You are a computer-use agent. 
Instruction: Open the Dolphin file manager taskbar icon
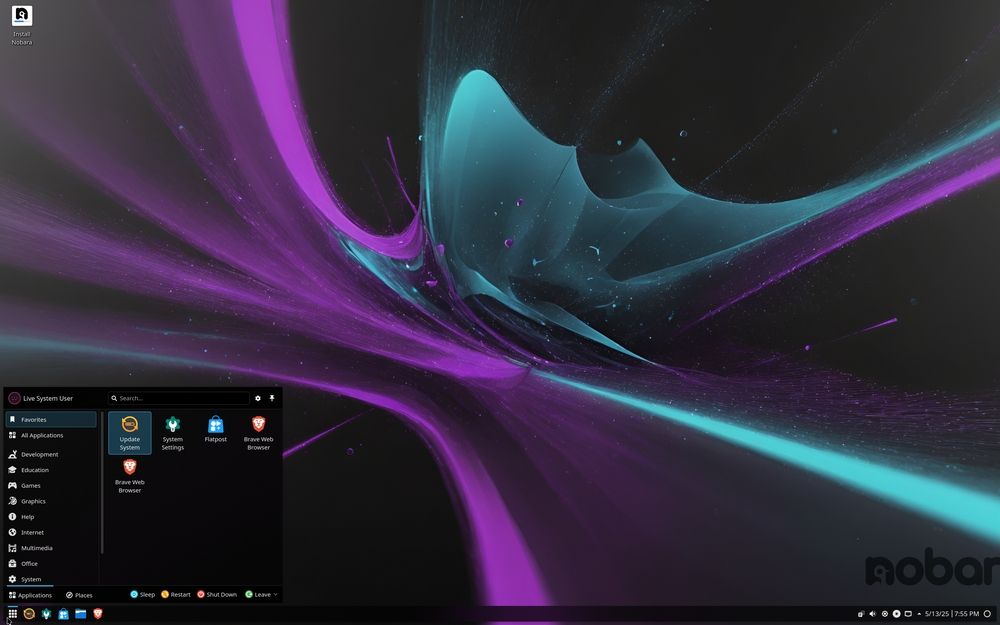(x=80, y=614)
